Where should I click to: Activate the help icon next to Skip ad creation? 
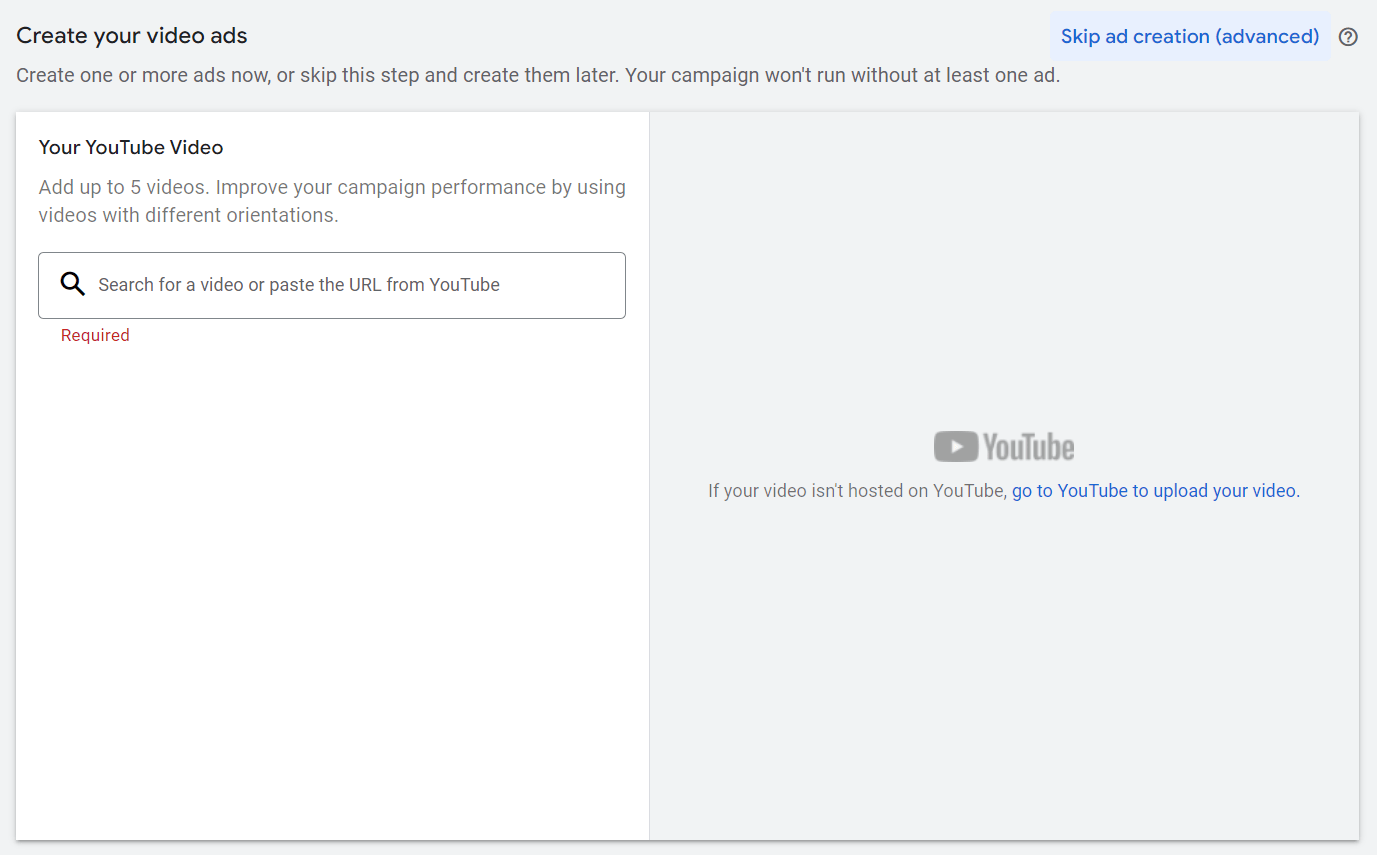1348,36
